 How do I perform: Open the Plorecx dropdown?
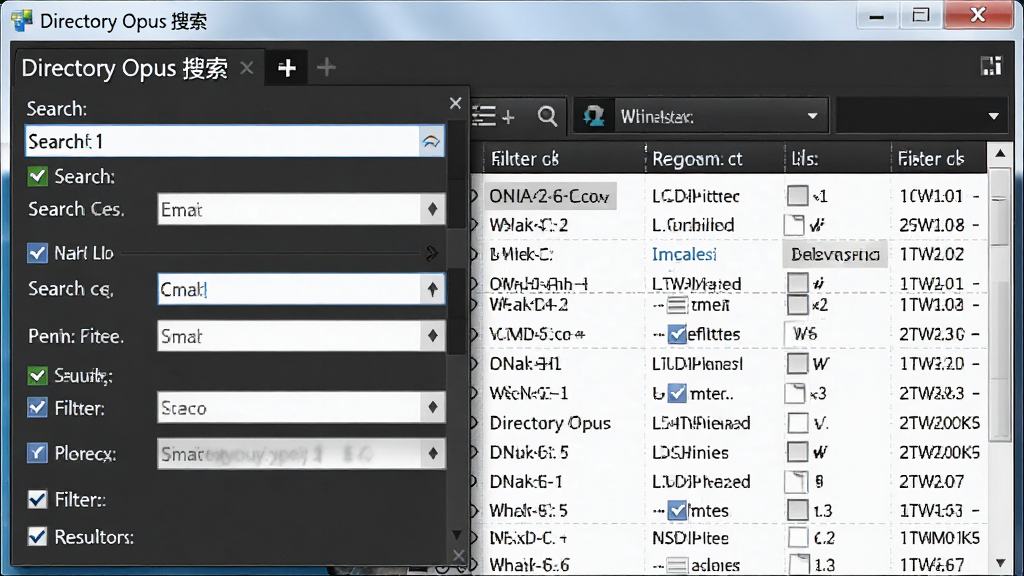click(301, 453)
